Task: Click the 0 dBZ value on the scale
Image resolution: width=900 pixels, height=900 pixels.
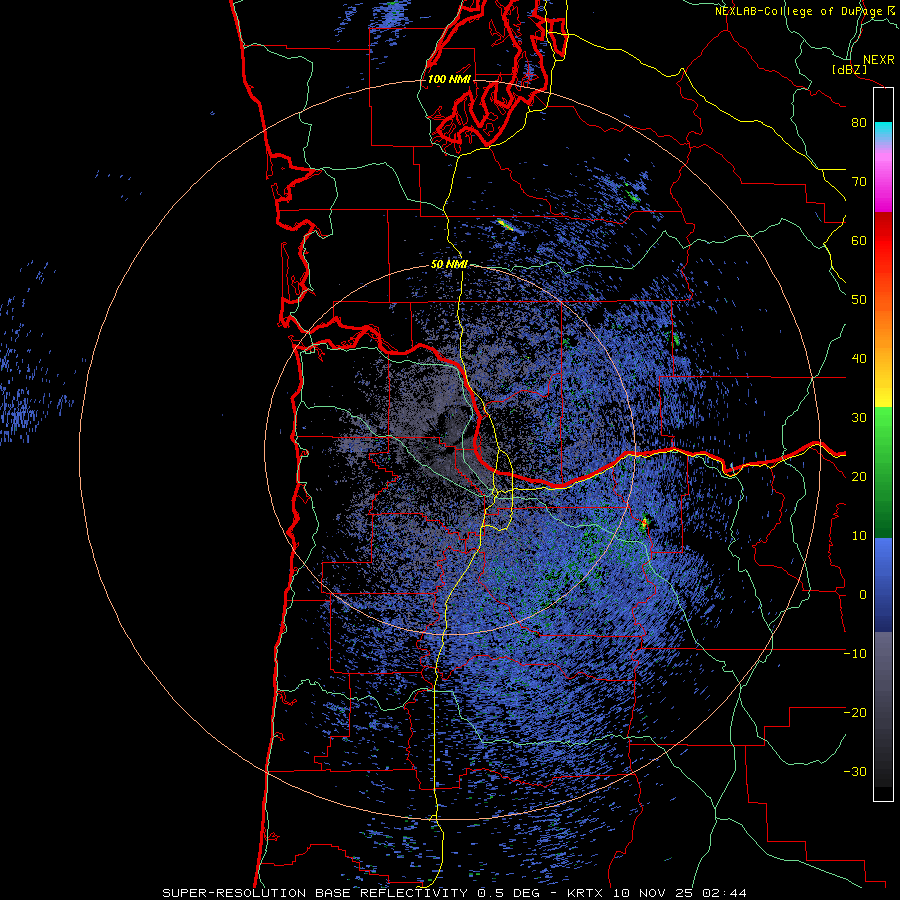Action: [x=863, y=595]
